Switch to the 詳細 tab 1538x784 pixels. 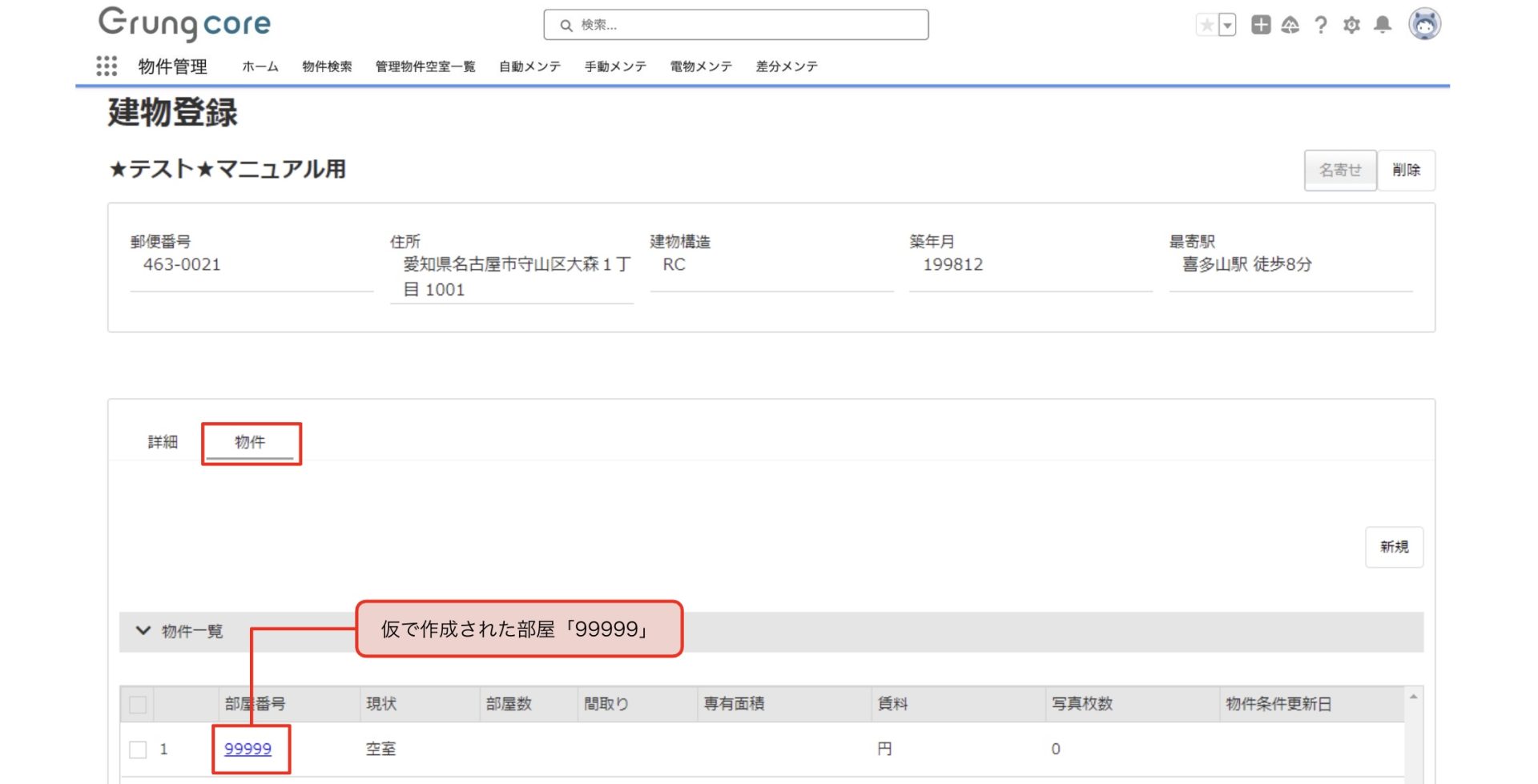pos(163,442)
